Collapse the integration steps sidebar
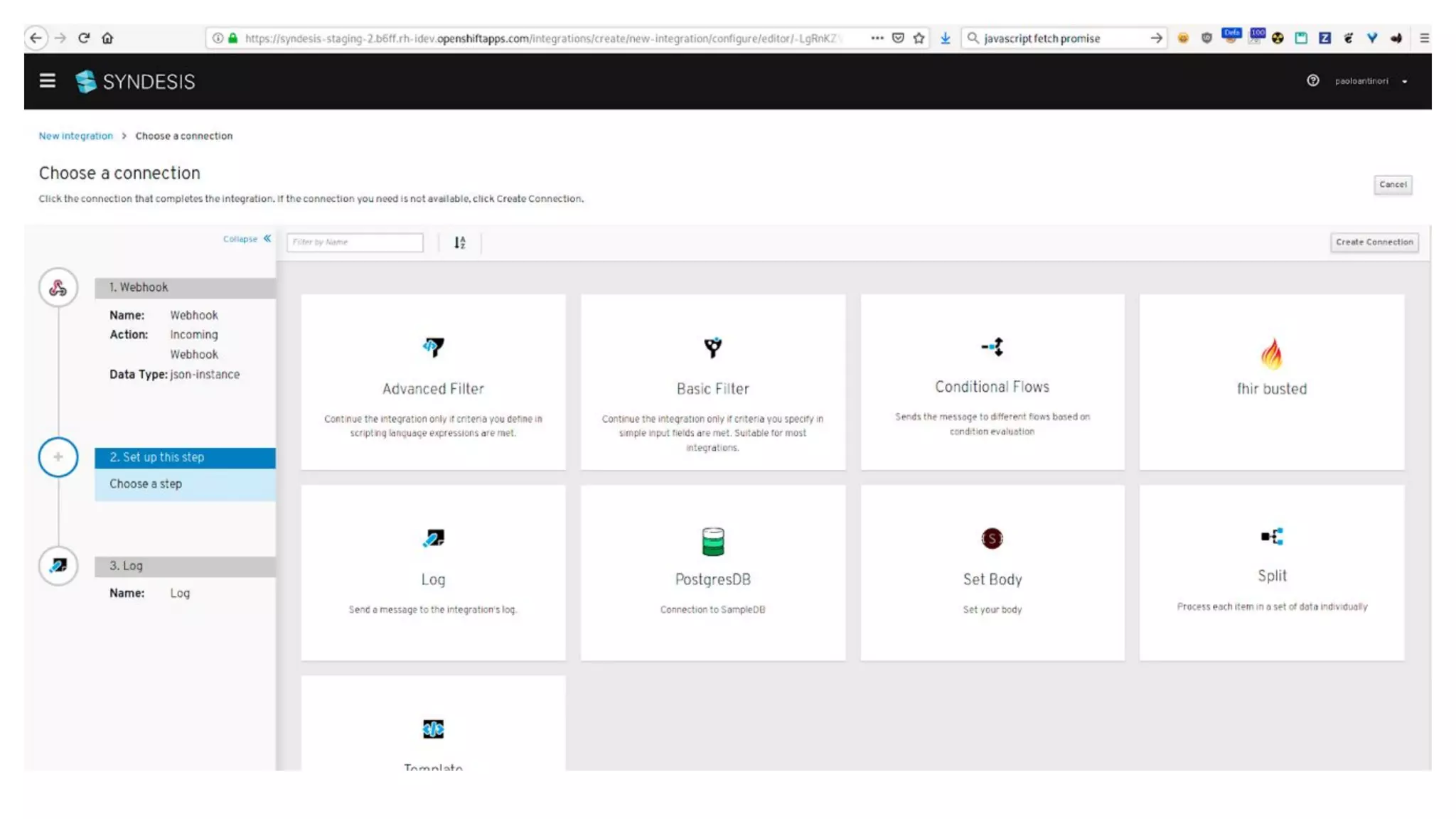Image resolution: width=1456 pixels, height=819 pixels. point(247,239)
